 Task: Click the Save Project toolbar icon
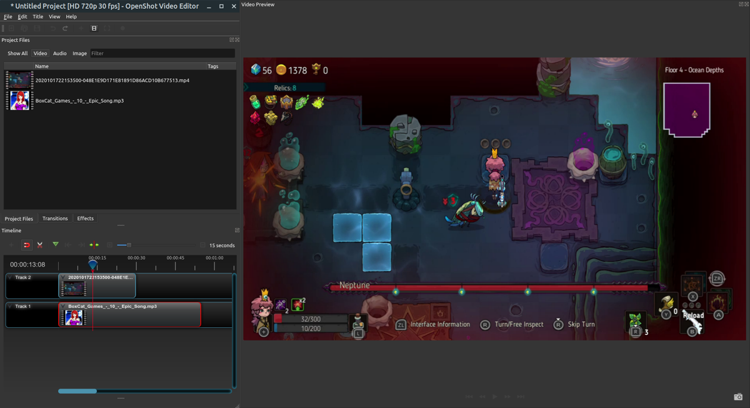pos(37,28)
